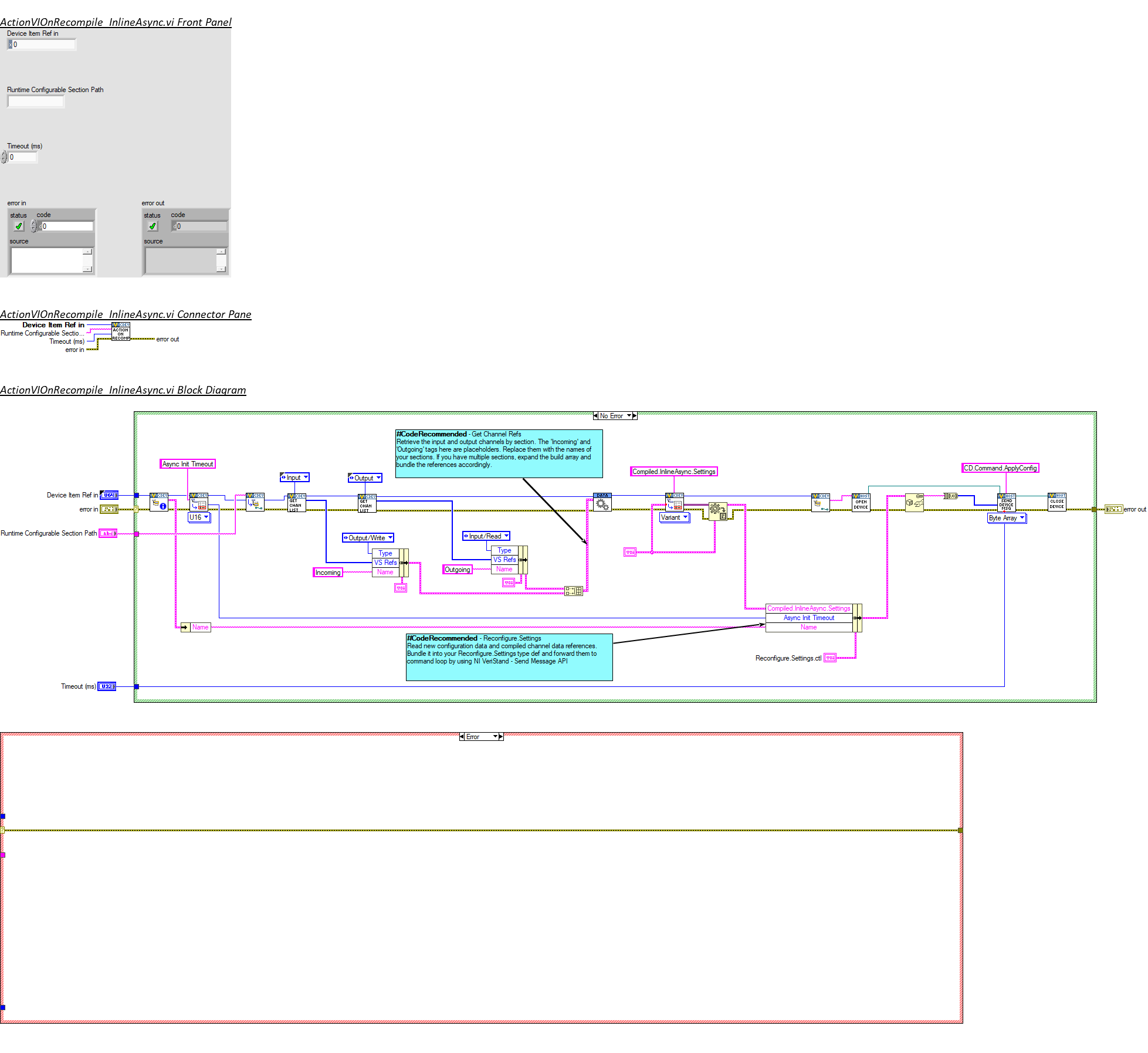Click the SEND DEVICE MSG VI node
The height and width of the screenshot is (1053, 1148).
tap(1006, 503)
